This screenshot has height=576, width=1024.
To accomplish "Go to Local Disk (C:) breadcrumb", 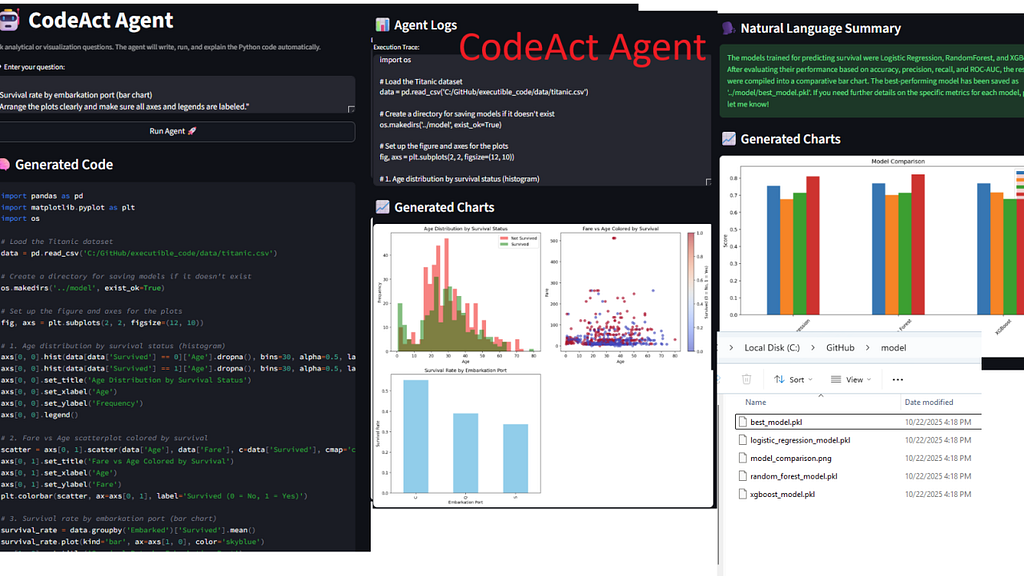I will (772, 347).
